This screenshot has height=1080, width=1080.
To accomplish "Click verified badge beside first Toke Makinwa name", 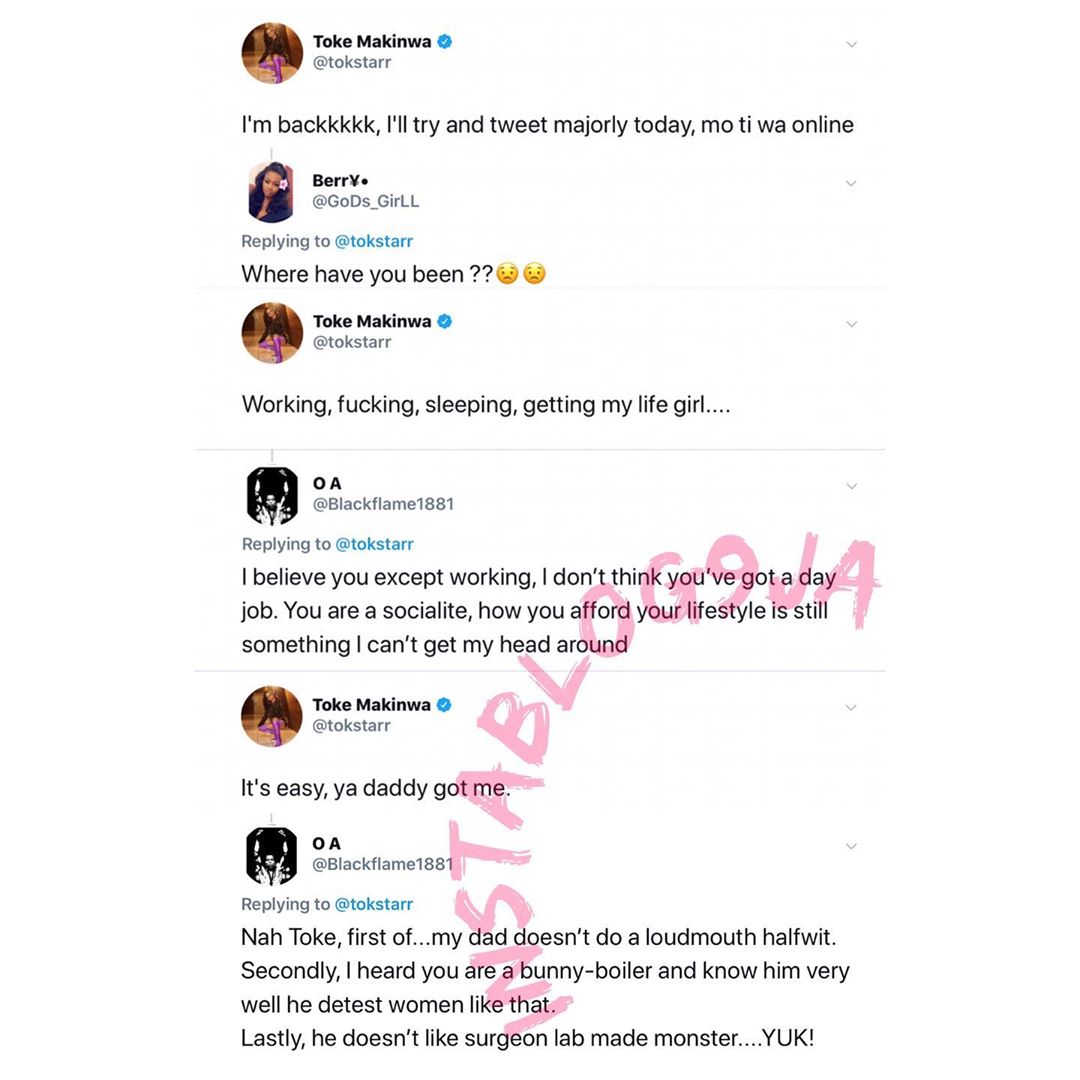I will (445, 41).
